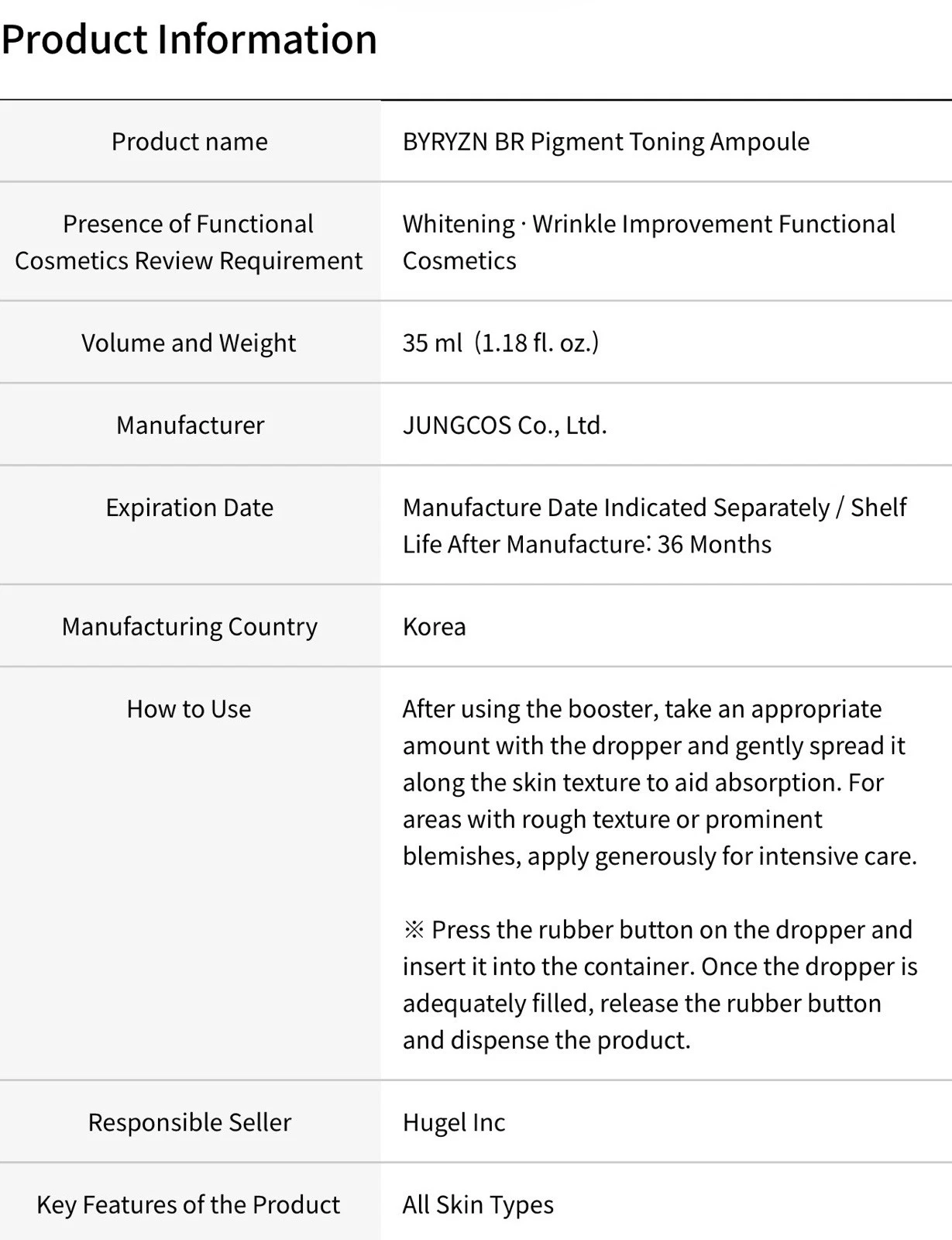Select the Manufacturing Country label

point(190,626)
